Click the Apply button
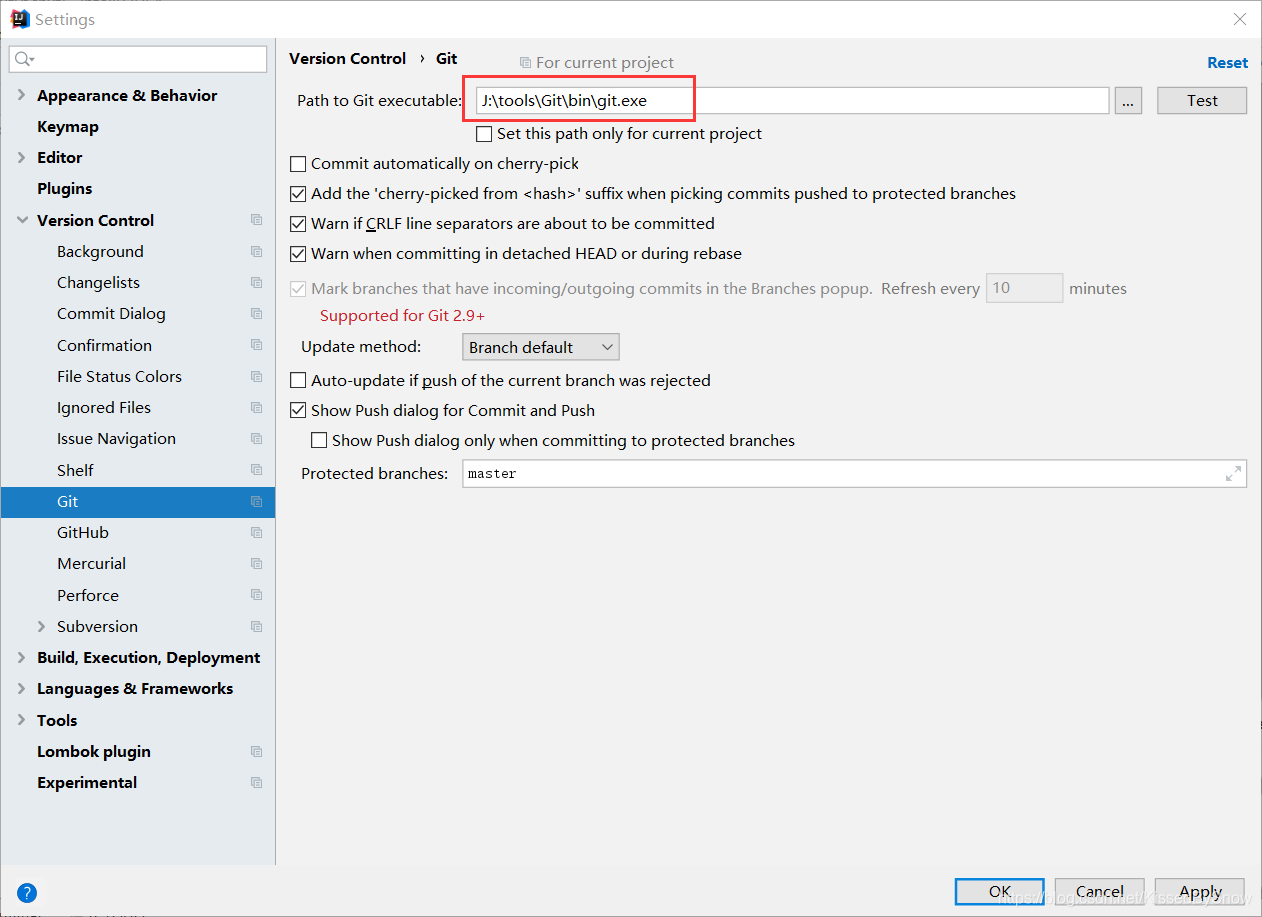The image size is (1262, 917). click(x=1200, y=891)
